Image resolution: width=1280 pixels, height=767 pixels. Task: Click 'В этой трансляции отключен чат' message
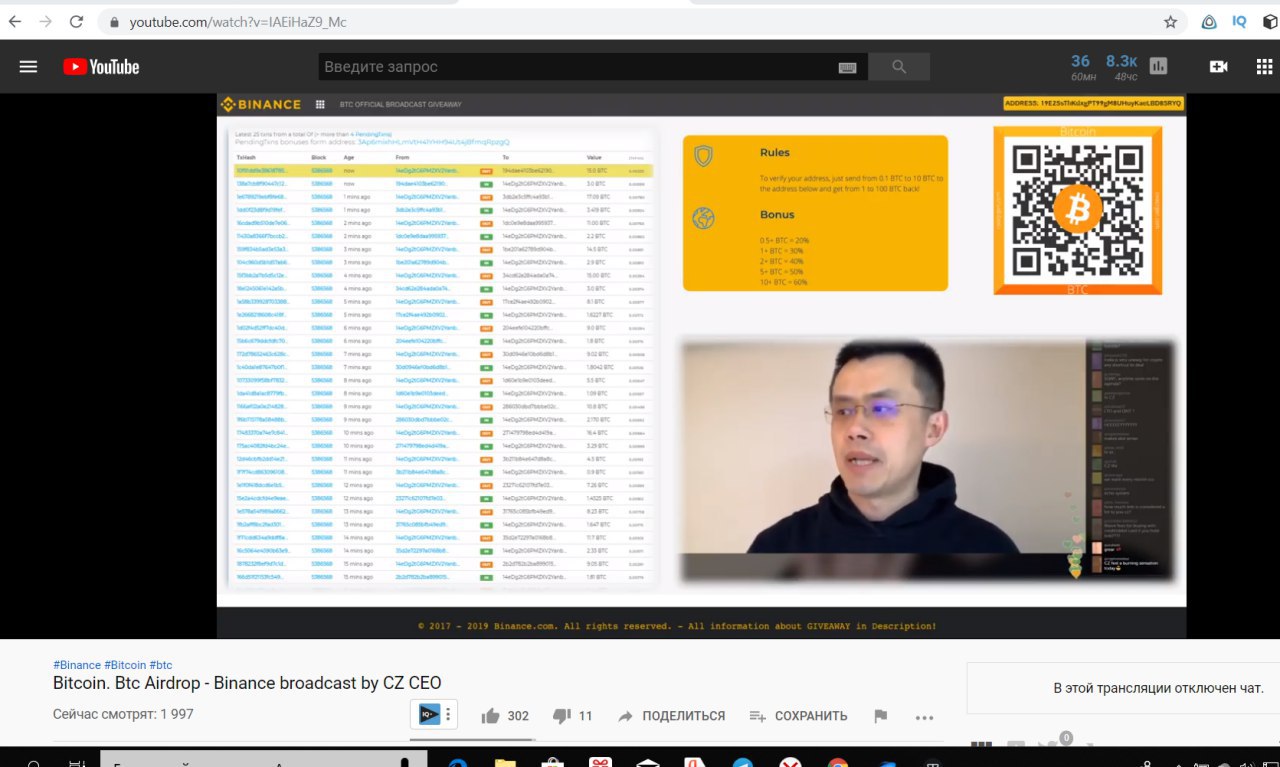(x=1159, y=689)
